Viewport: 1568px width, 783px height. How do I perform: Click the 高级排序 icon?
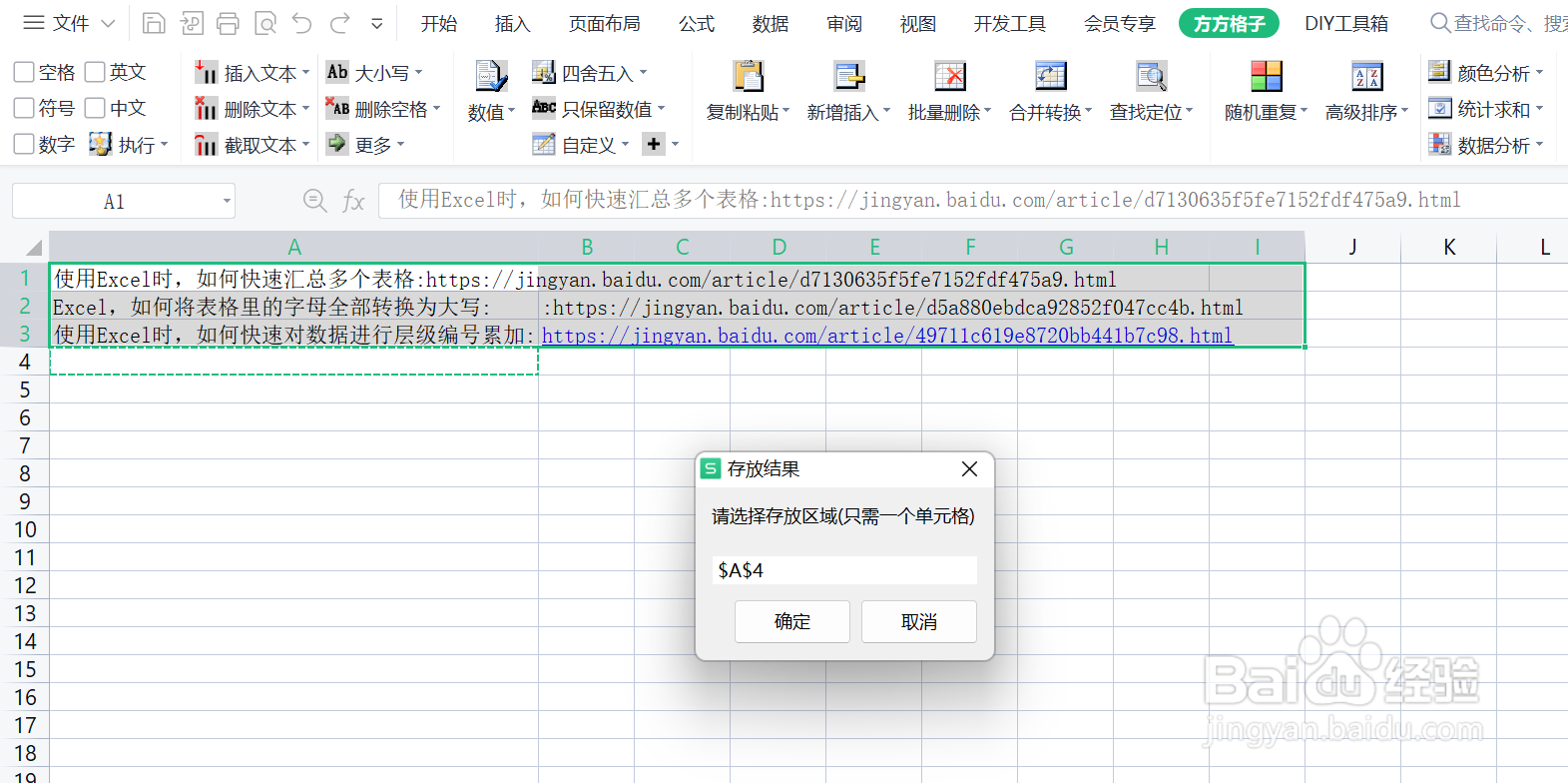tap(1366, 76)
